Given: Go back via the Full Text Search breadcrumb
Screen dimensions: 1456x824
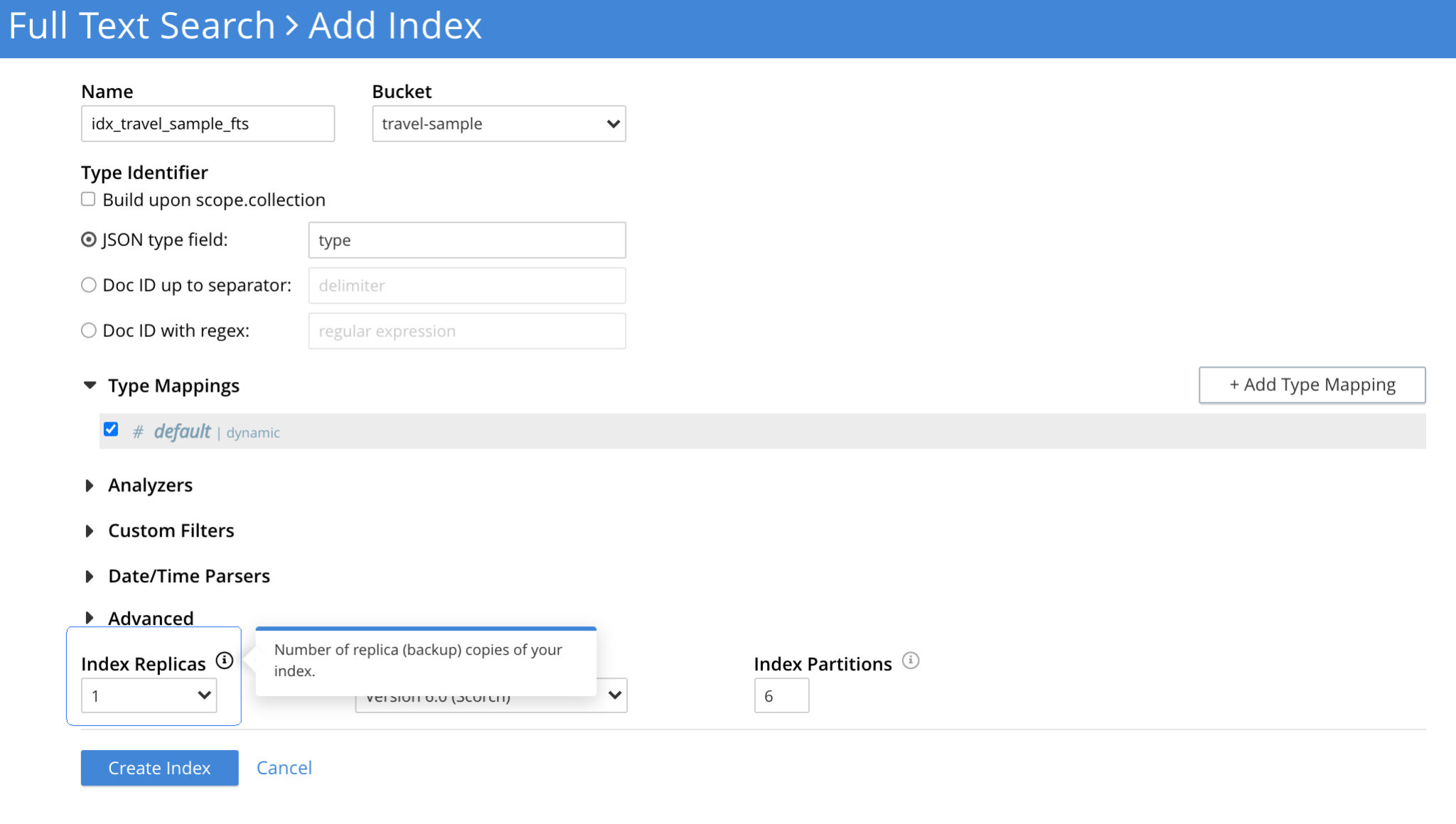Looking at the screenshot, I should tap(141, 26).
